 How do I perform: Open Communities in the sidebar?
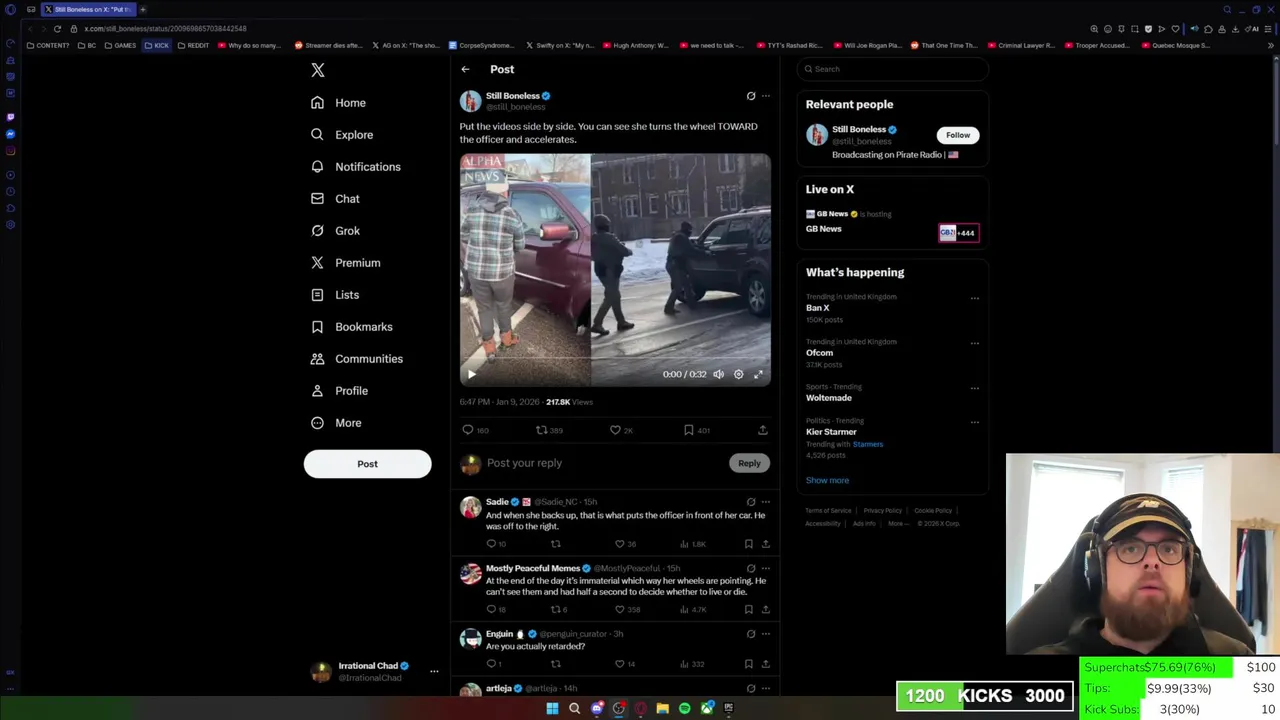(357, 359)
